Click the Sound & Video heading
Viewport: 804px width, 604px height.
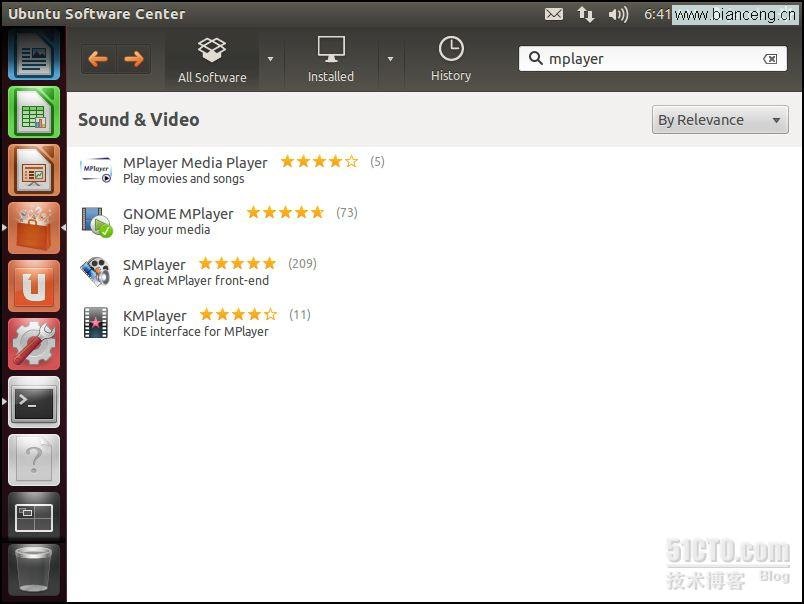pos(138,119)
